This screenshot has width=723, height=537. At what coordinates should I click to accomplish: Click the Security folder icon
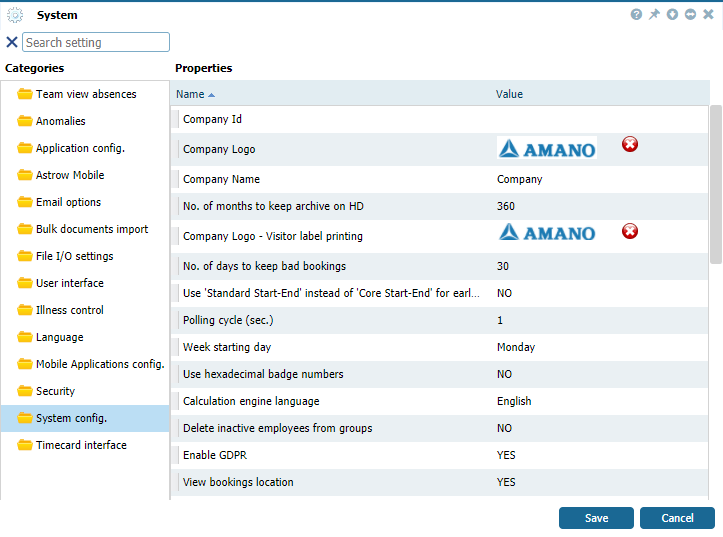click(24, 391)
